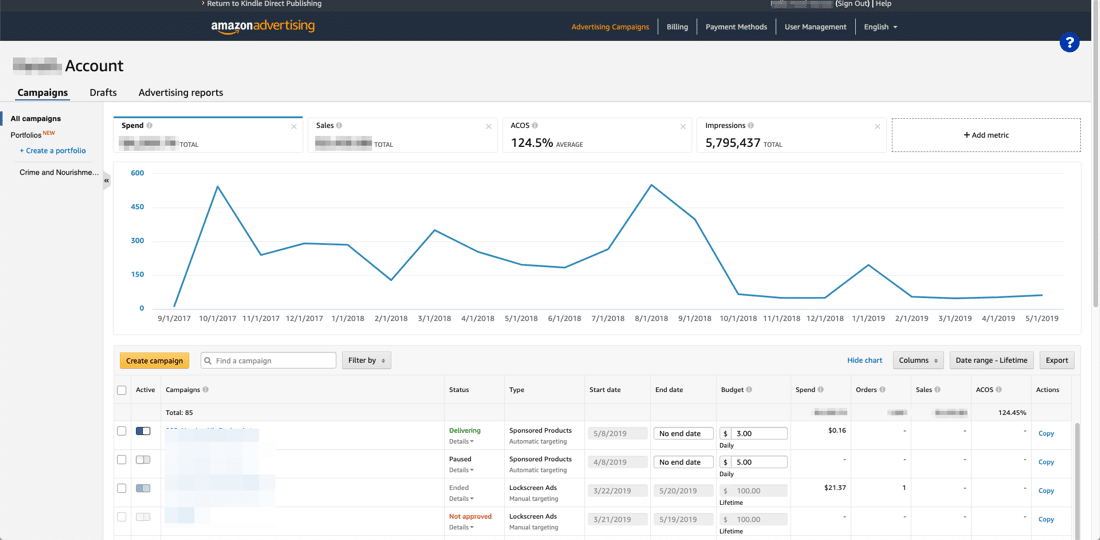Click the info icon beside ACOS metric
The width and height of the screenshot is (1100, 540).
click(535, 126)
